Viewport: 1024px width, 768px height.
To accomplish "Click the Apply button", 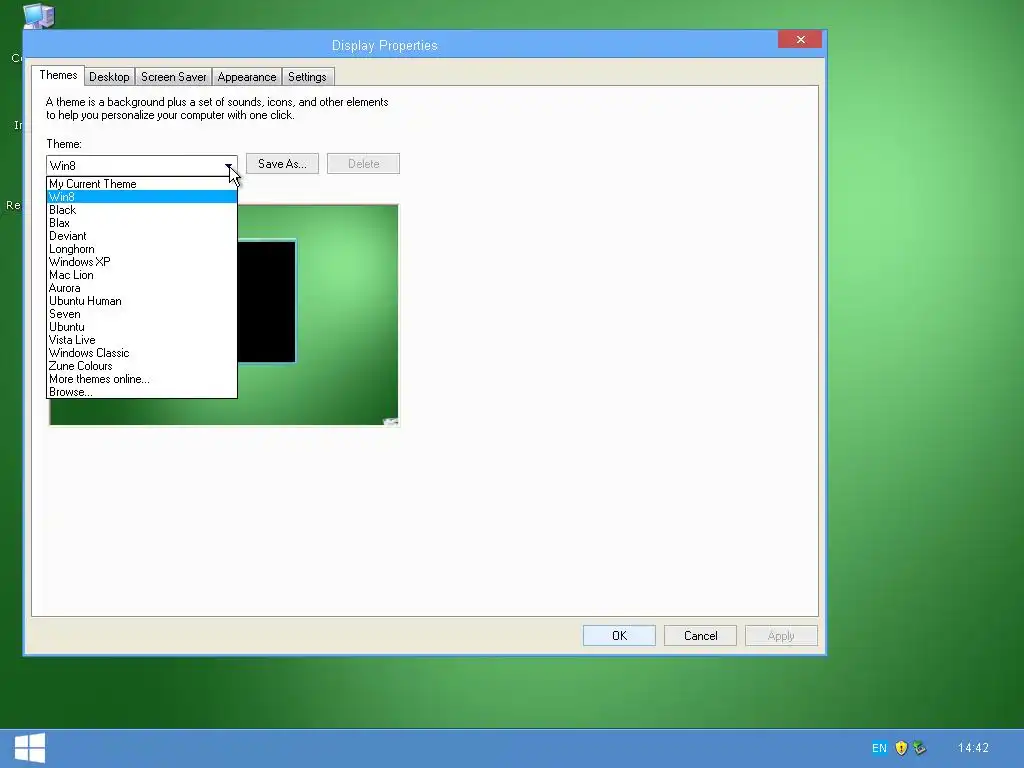I will (x=781, y=635).
